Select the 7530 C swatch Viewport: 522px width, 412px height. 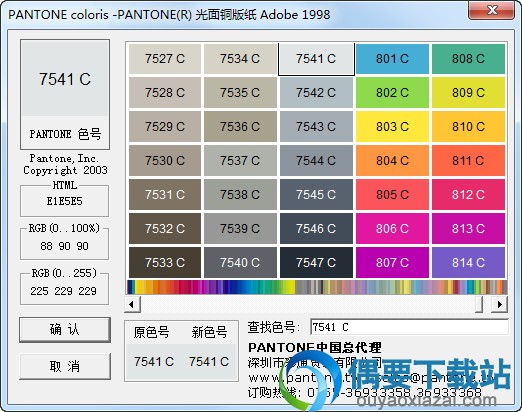[x=165, y=161]
